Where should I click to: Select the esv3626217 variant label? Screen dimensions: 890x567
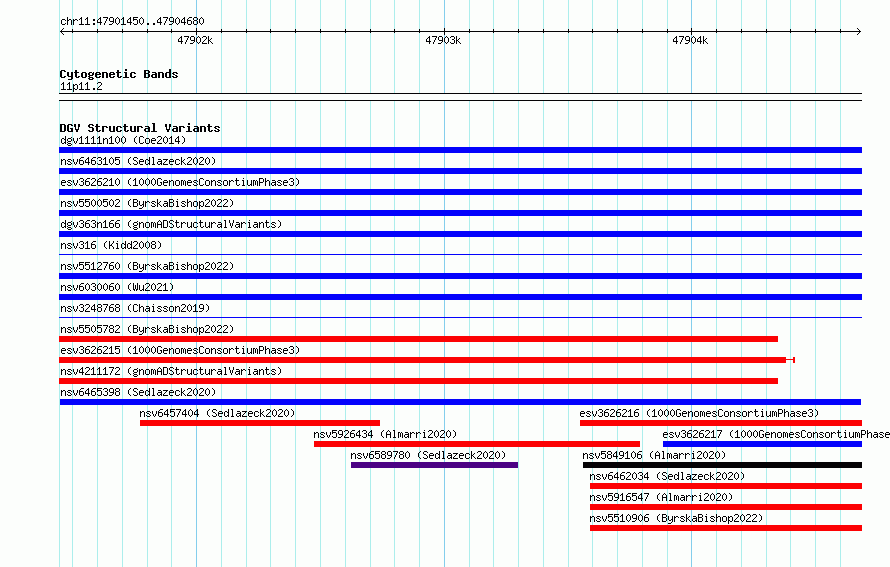coord(776,434)
